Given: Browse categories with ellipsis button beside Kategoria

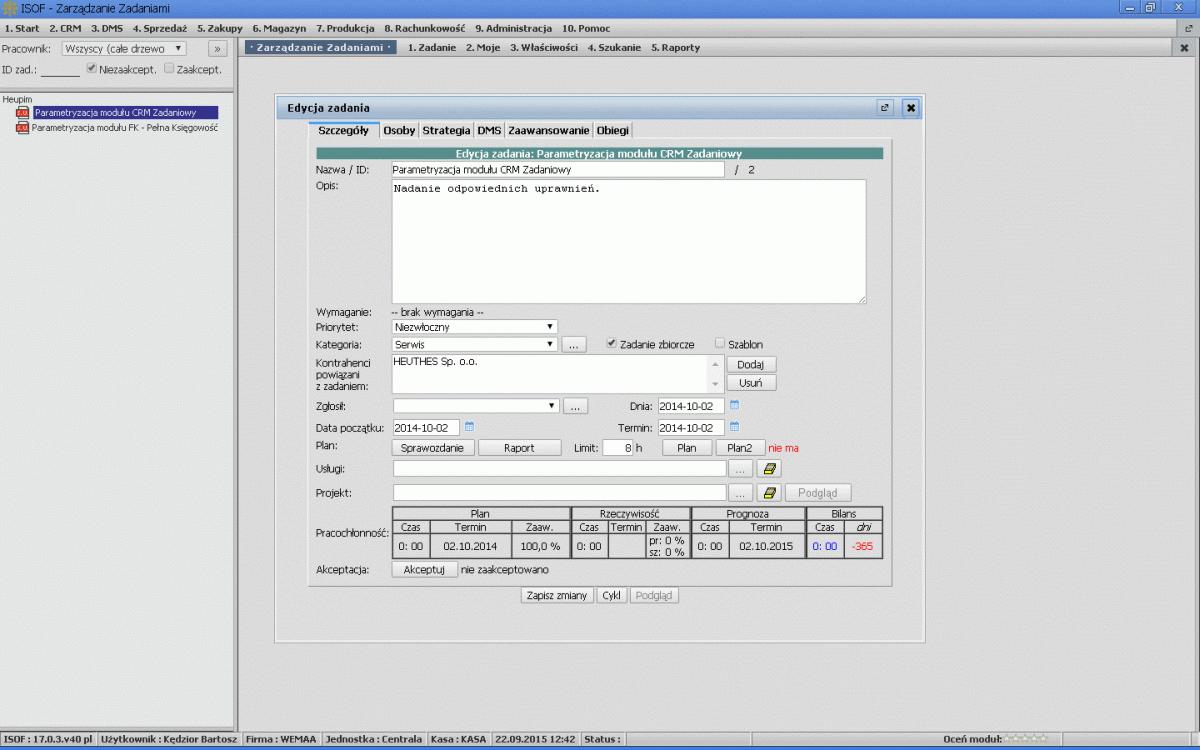Looking at the screenshot, I should (574, 345).
